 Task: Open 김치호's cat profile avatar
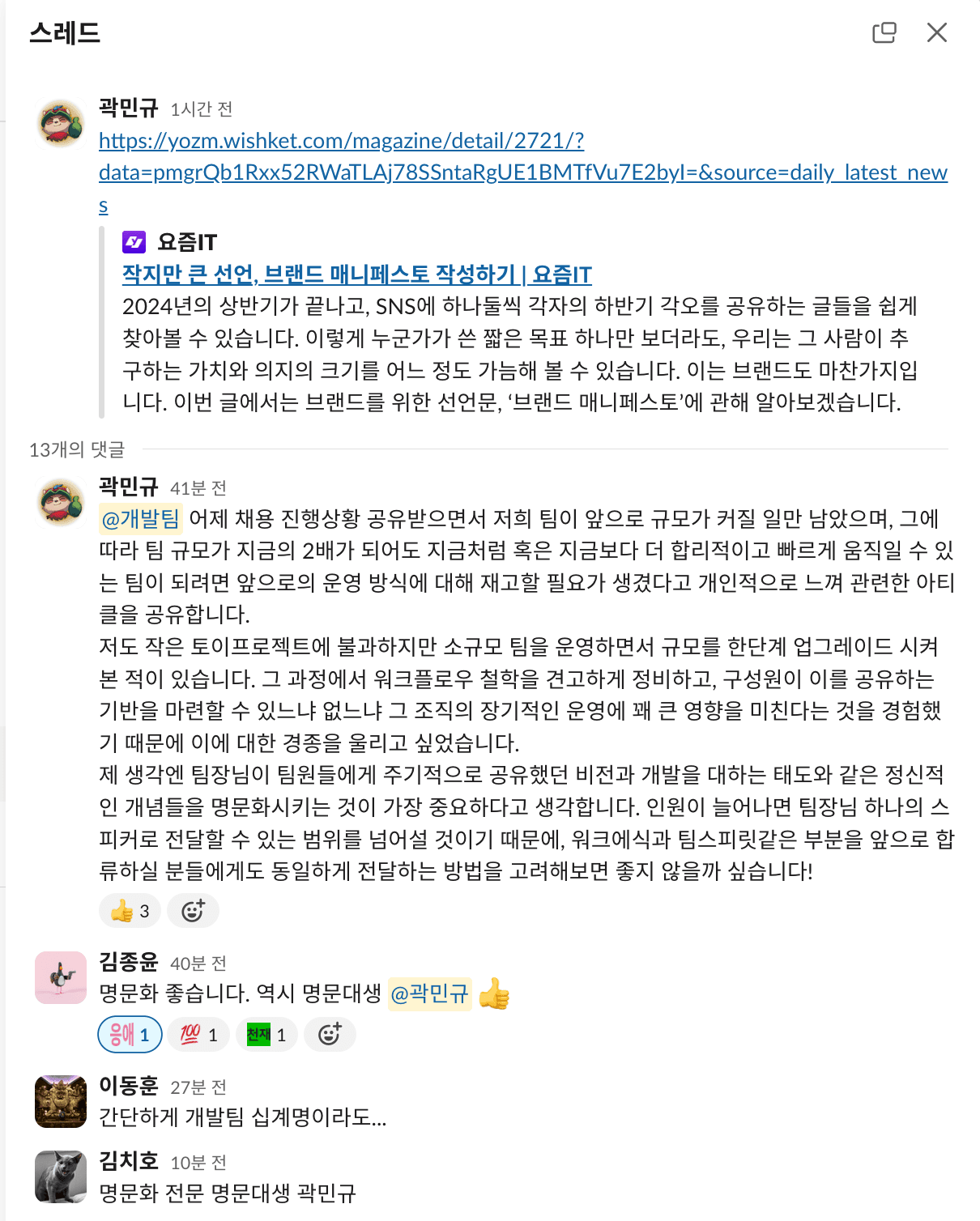click(x=61, y=1176)
